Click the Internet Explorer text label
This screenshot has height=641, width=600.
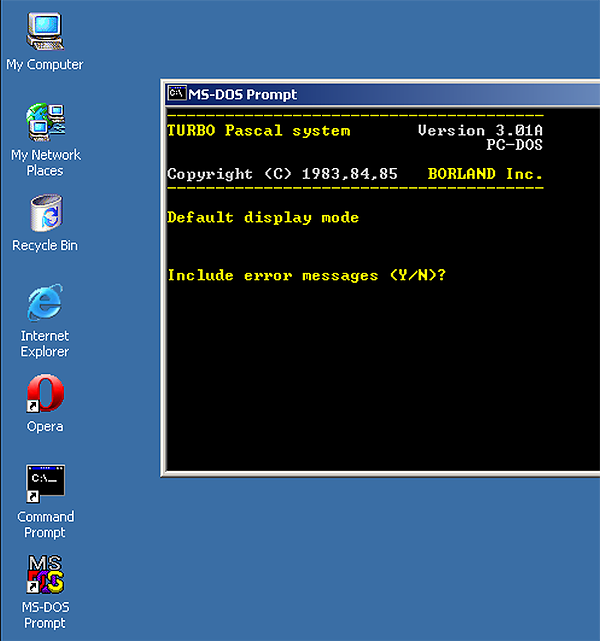point(45,343)
